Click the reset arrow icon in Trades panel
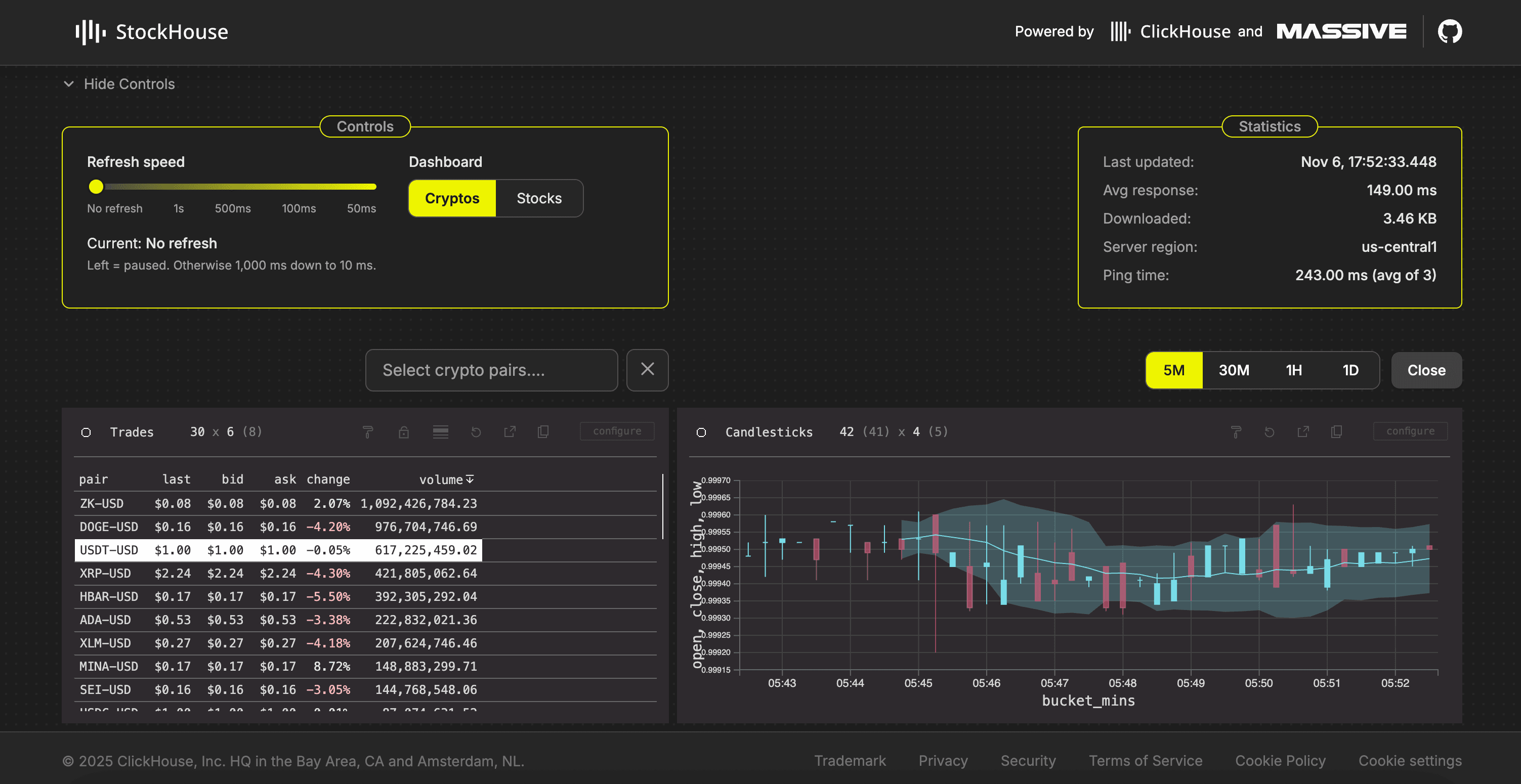Viewport: 1521px width, 784px height. (x=476, y=432)
